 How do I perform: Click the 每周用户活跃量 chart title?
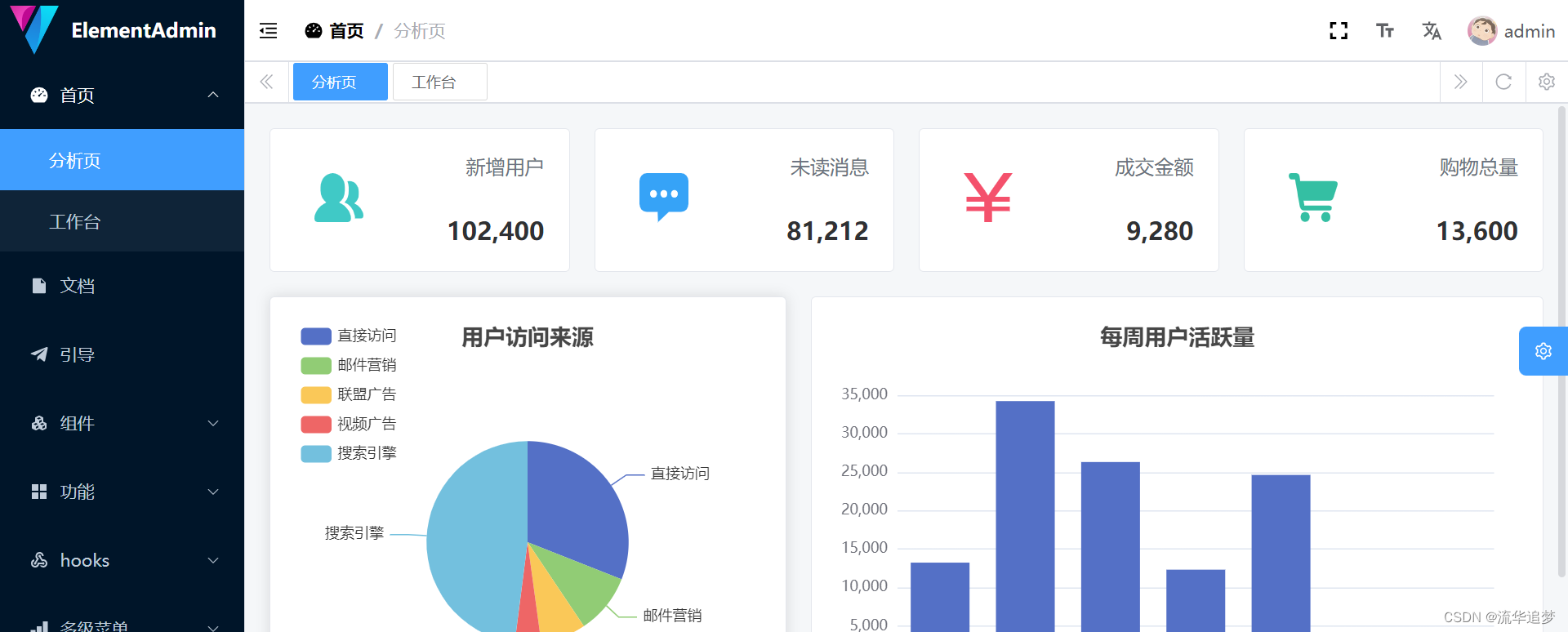pos(1177,337)
